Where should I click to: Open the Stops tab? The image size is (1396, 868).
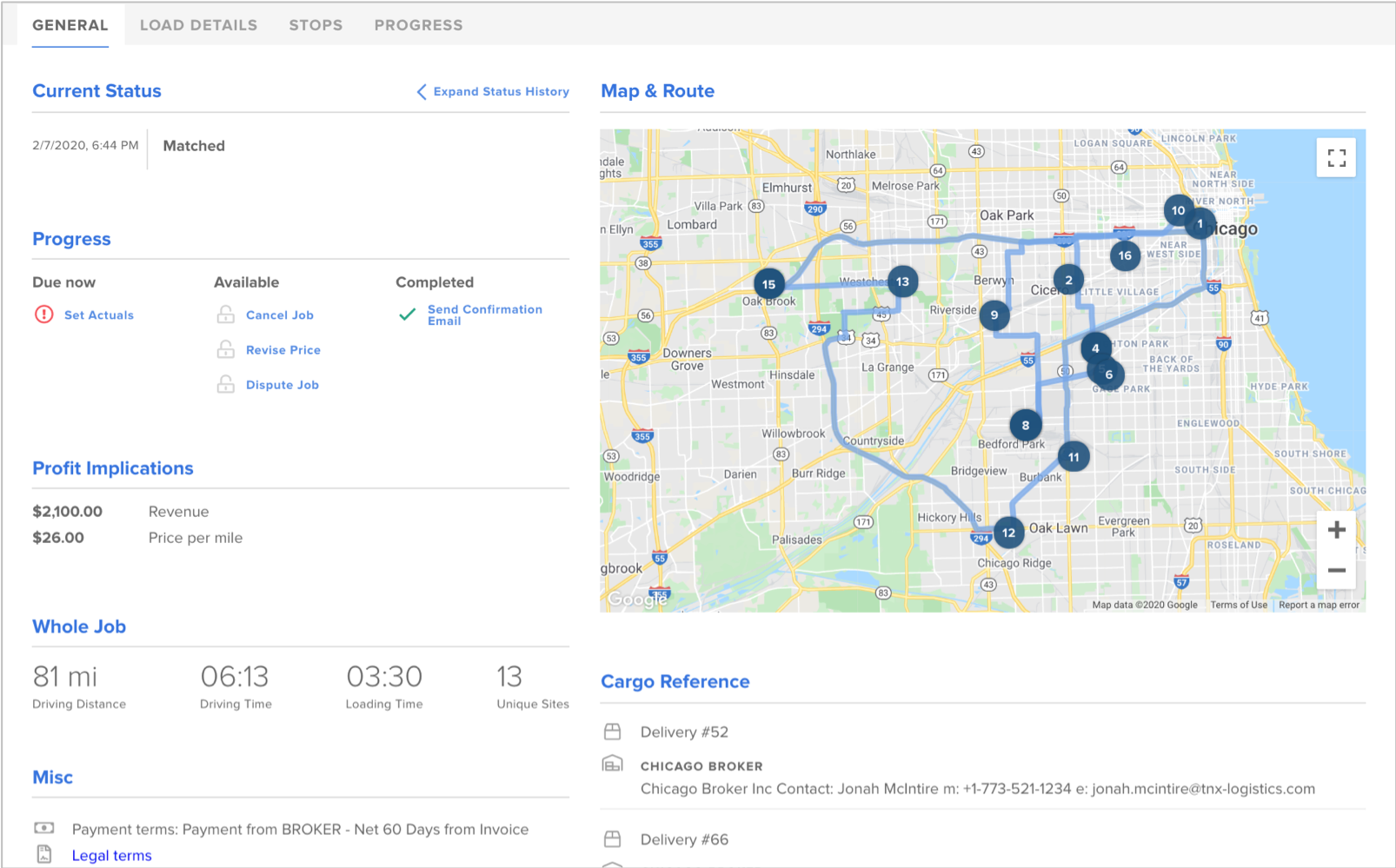pos(316,25)
